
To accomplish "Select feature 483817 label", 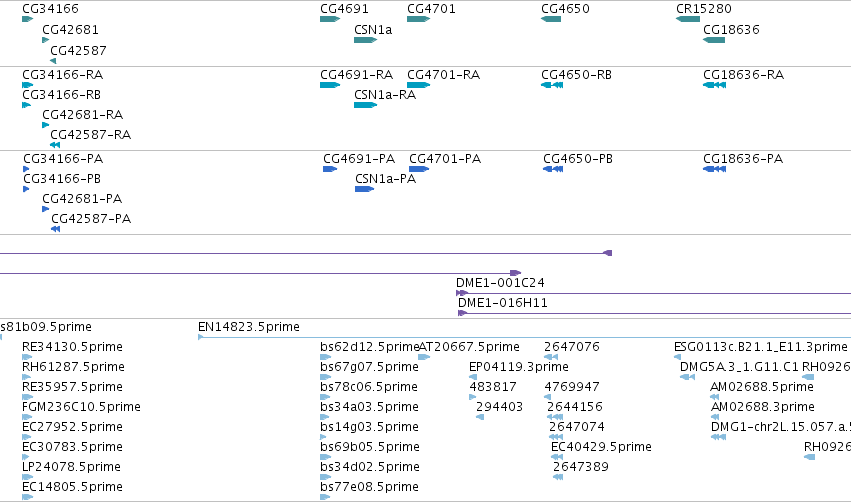I will (x=493, y=387).
